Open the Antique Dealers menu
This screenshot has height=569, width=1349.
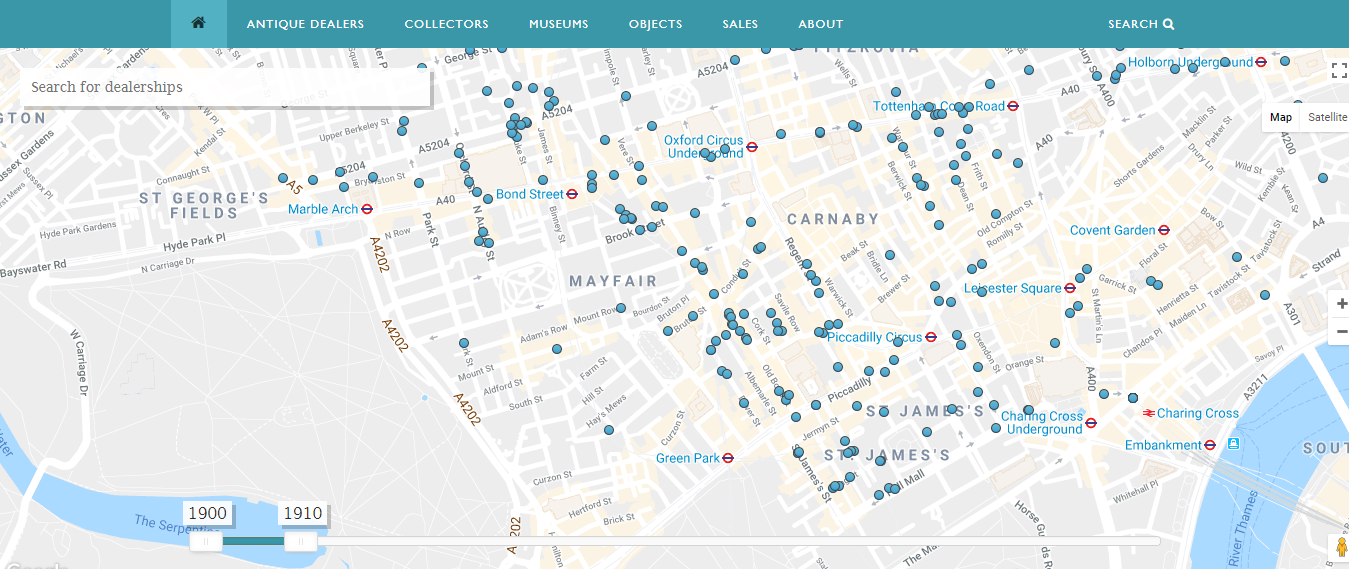[x=305, y=24]
